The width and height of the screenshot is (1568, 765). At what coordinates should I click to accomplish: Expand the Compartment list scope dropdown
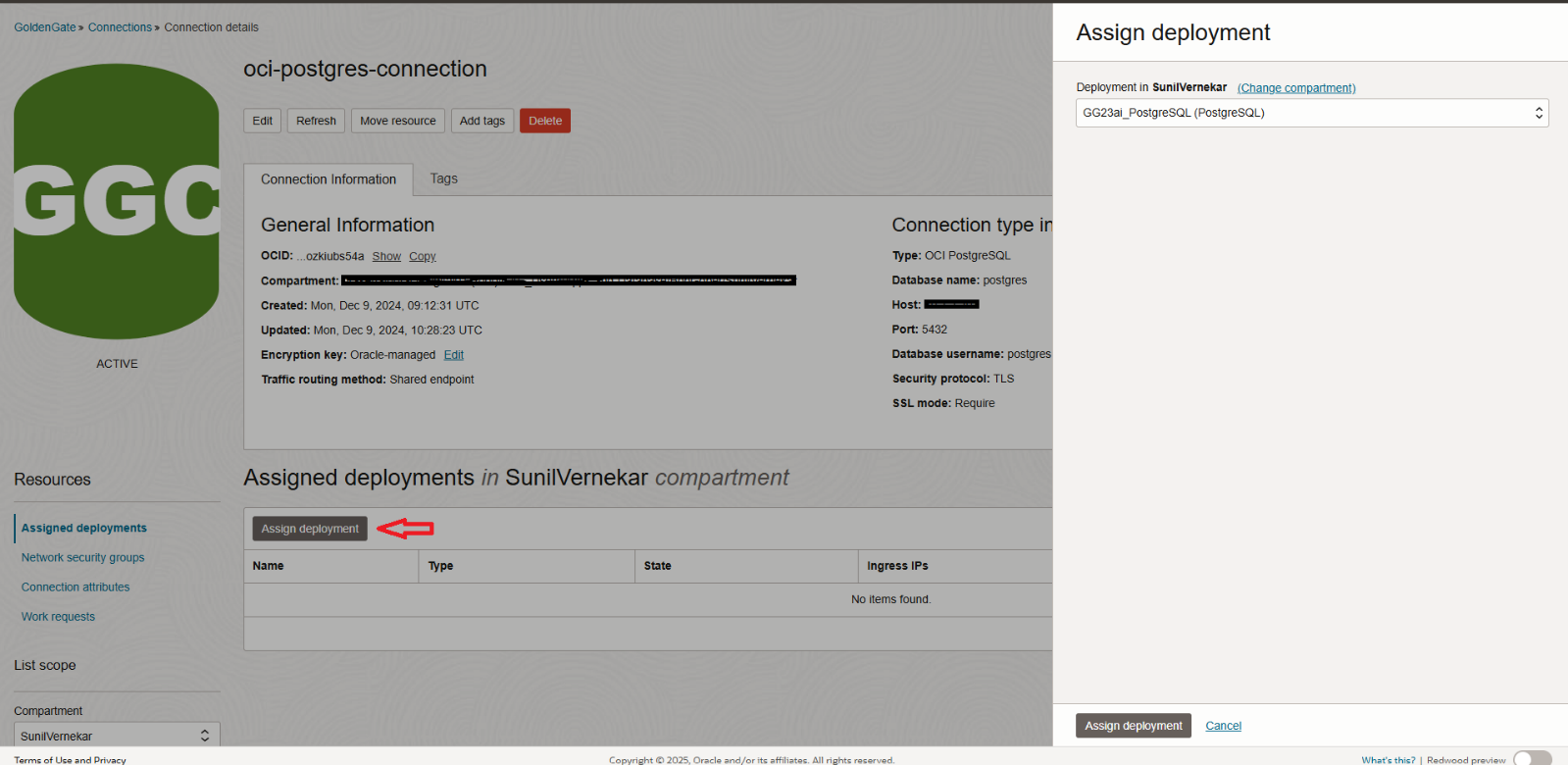tap(116, 736)
